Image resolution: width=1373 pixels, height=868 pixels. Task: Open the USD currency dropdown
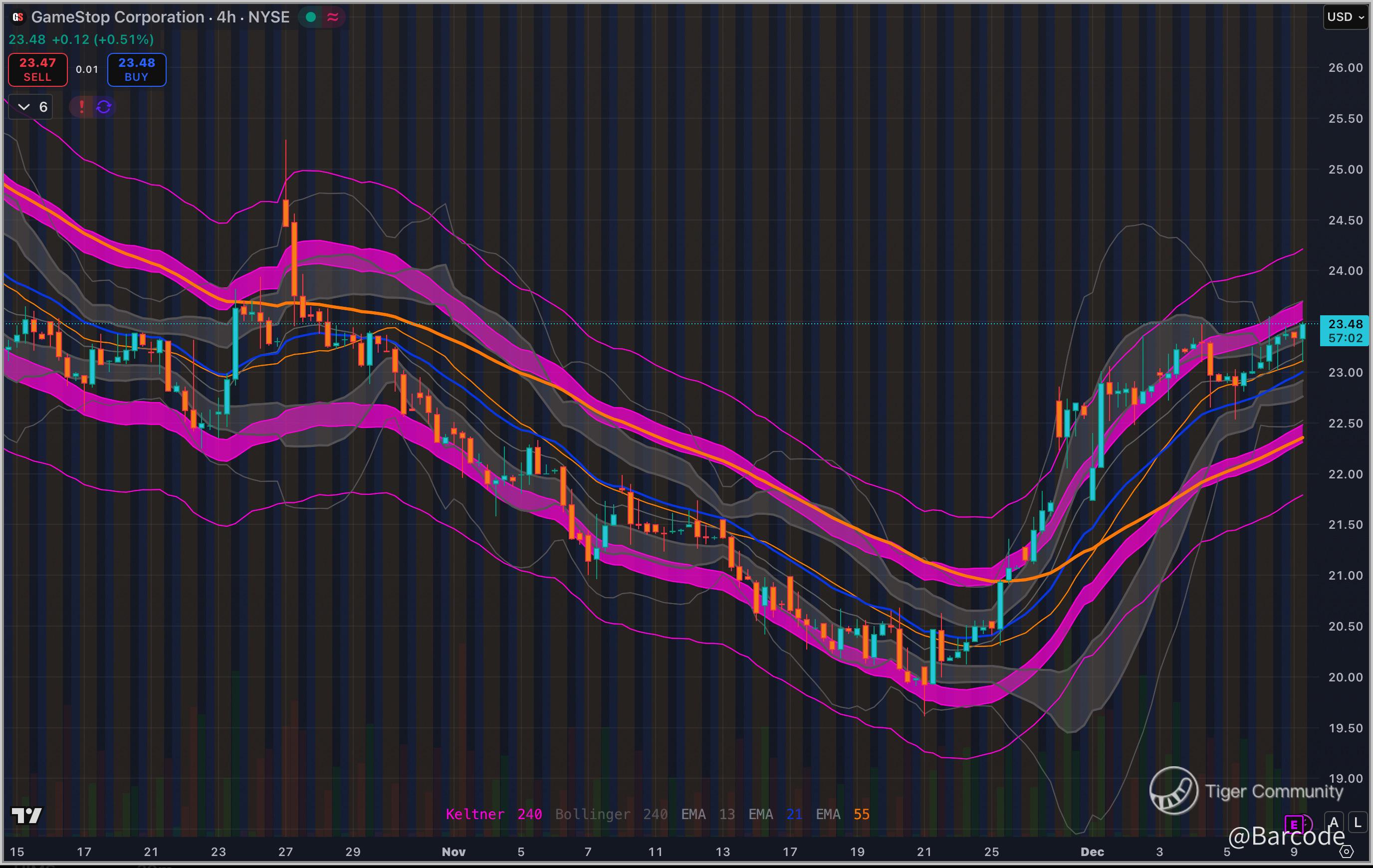(1345, 17)
